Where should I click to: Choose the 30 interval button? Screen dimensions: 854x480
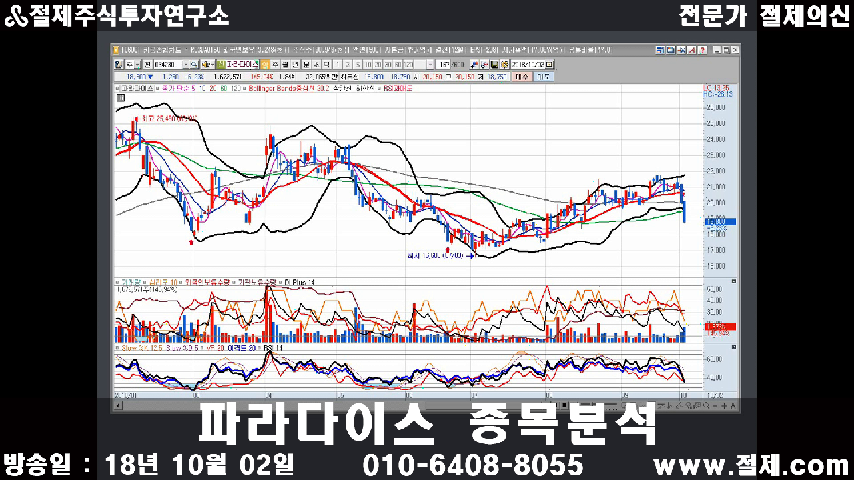click(x=388, y=64)
